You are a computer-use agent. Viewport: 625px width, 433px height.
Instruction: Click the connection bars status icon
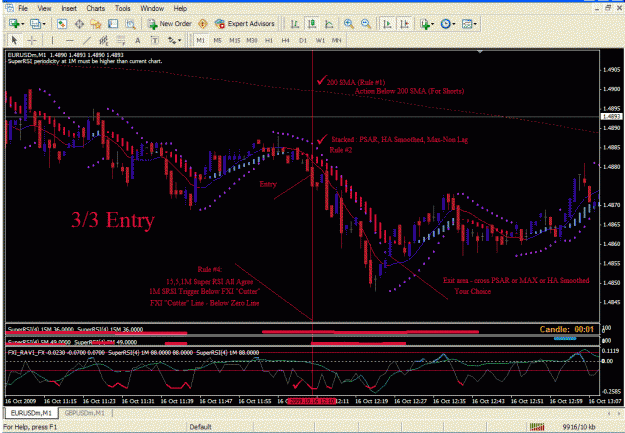pyautogui.click(x=537, y=427)
